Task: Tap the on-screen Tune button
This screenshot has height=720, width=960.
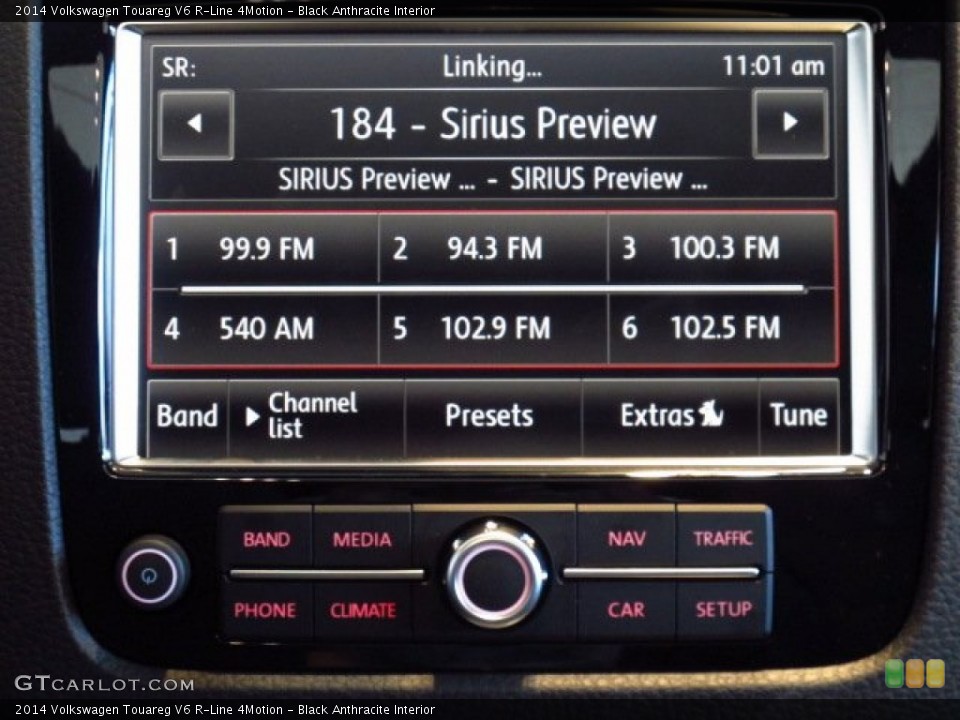Action: click(x=799, y=416)
